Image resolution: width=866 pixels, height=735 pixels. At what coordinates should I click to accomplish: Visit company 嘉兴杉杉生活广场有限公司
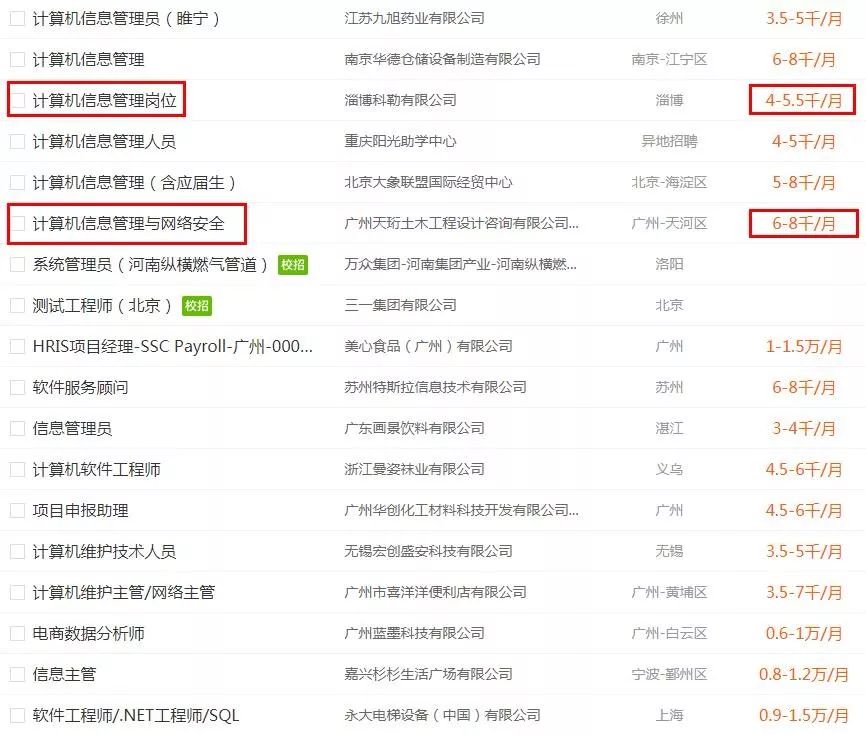[428, 674]
